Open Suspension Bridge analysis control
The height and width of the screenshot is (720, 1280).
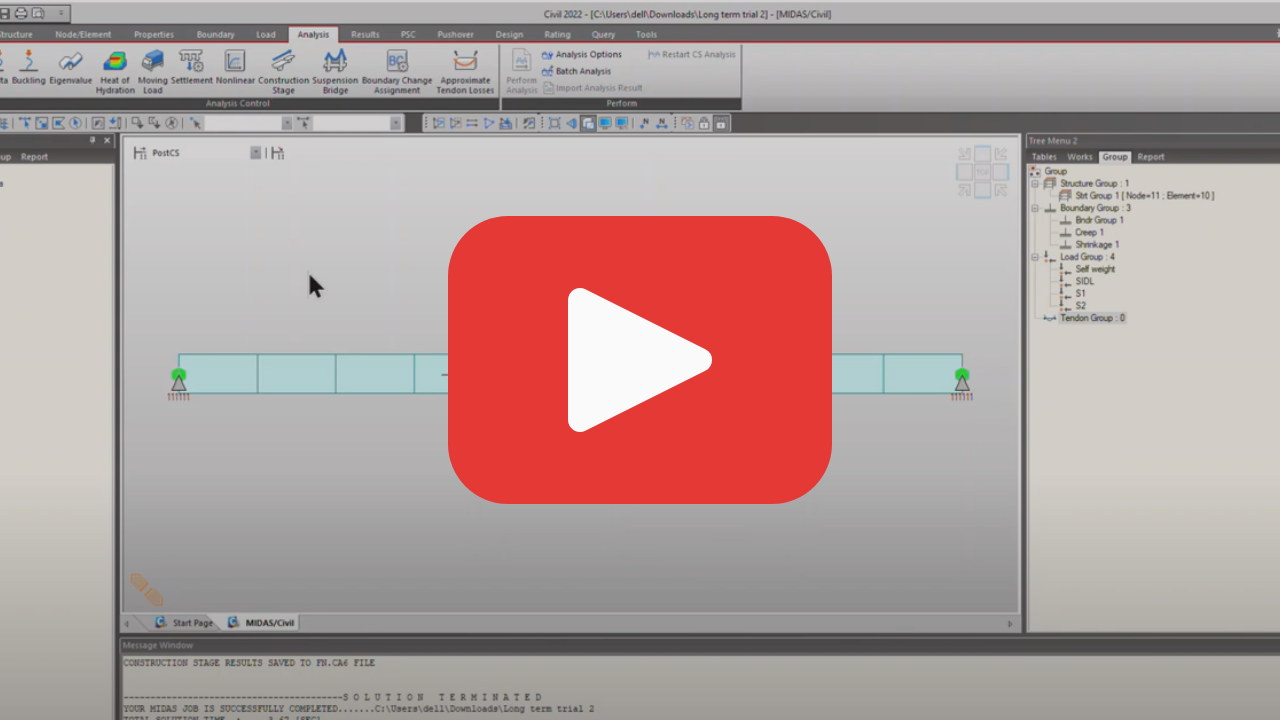[335, 72]
